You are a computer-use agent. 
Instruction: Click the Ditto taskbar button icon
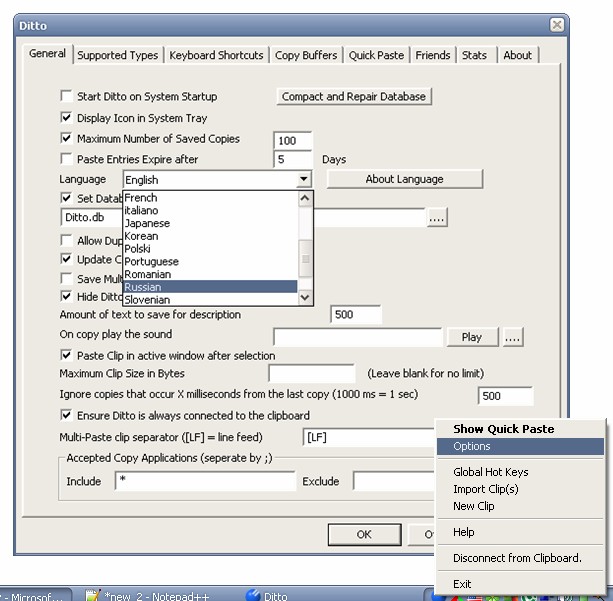coord(253,595)
